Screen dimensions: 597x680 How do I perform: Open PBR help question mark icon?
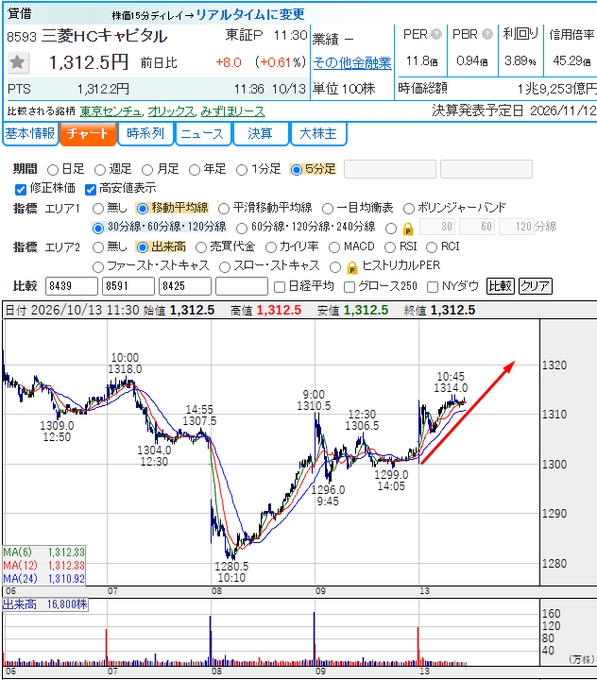tap(487, 34)
